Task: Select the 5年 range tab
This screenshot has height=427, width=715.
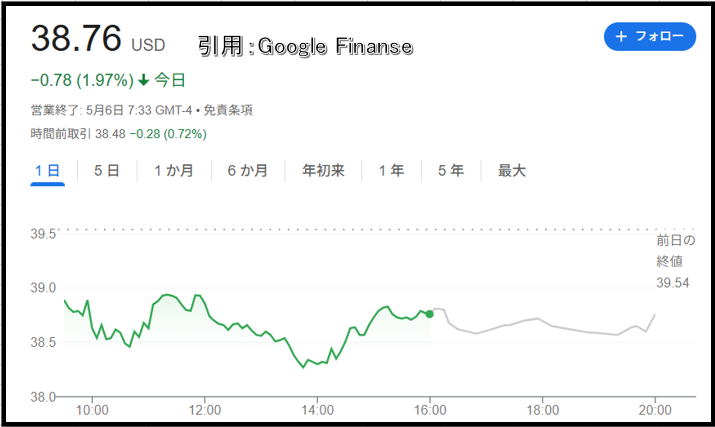Action: click(x=451, y=171)
